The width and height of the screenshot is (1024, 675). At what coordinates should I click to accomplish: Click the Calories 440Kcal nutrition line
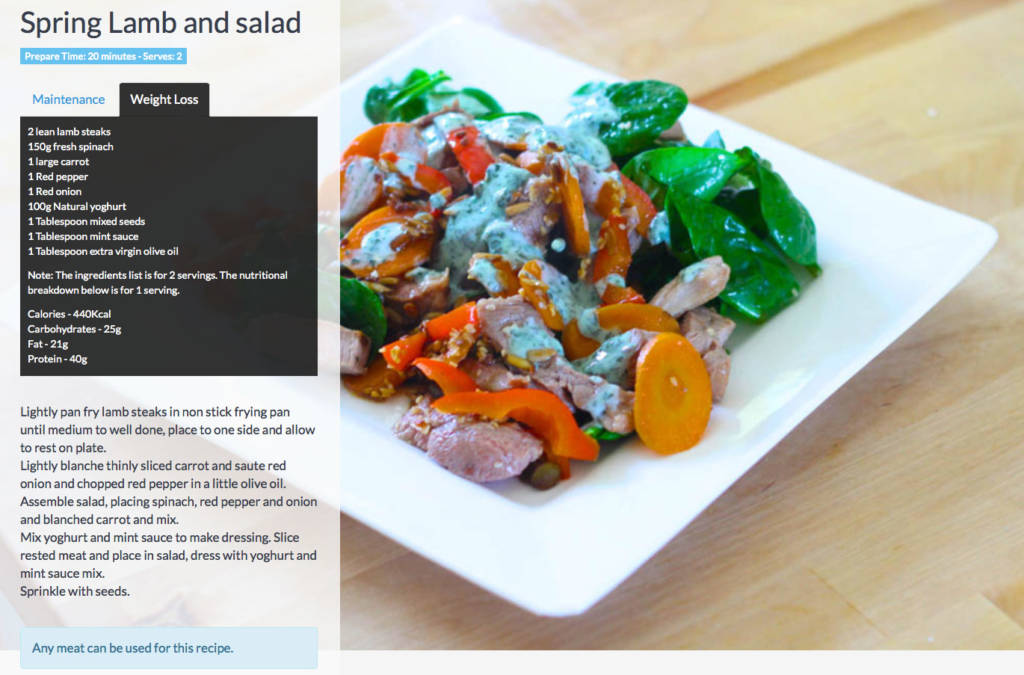pos(69,314)
